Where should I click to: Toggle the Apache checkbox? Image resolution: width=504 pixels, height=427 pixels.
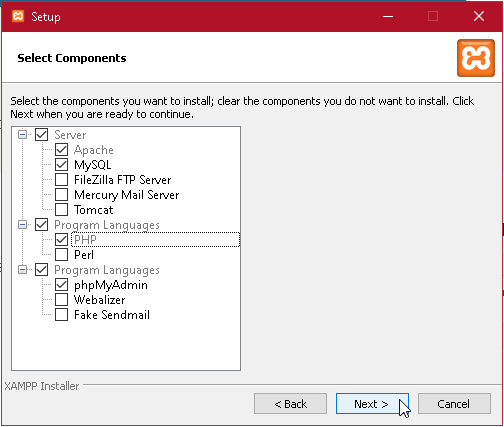tap(62, 150)
